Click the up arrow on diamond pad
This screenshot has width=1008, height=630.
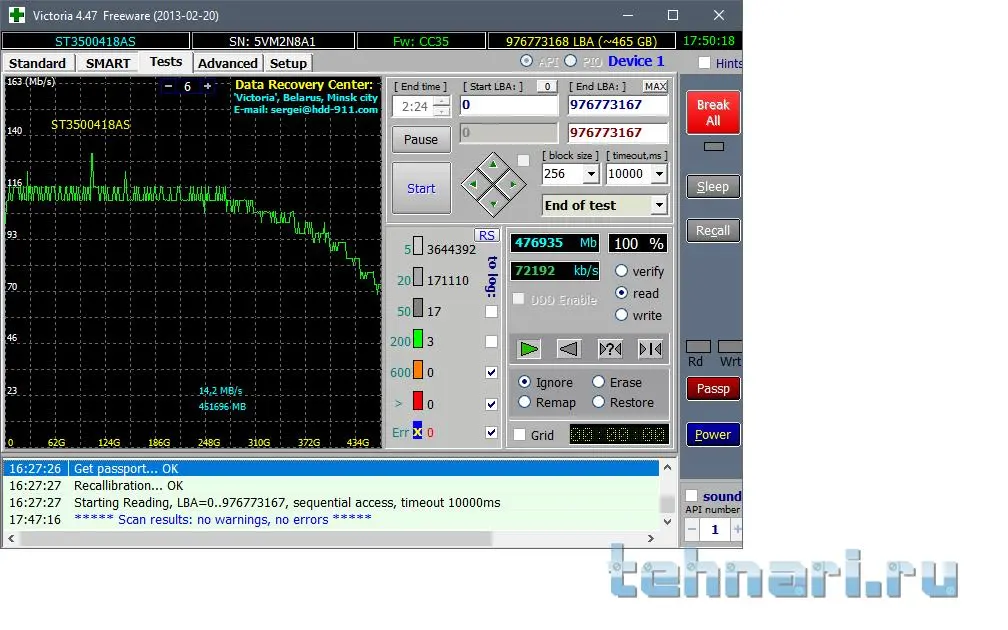493,165
